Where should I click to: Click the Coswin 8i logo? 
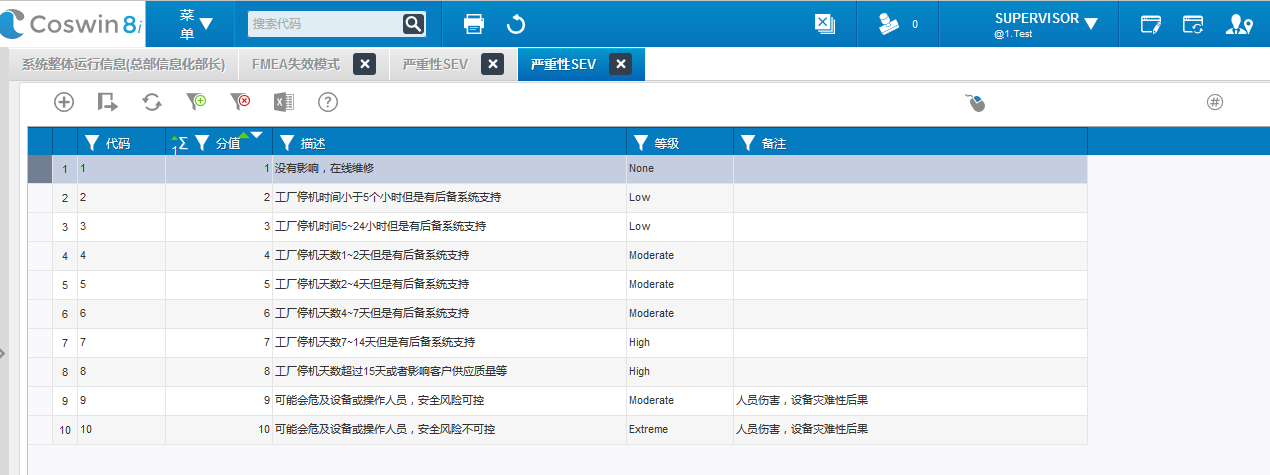coord(72,23)
